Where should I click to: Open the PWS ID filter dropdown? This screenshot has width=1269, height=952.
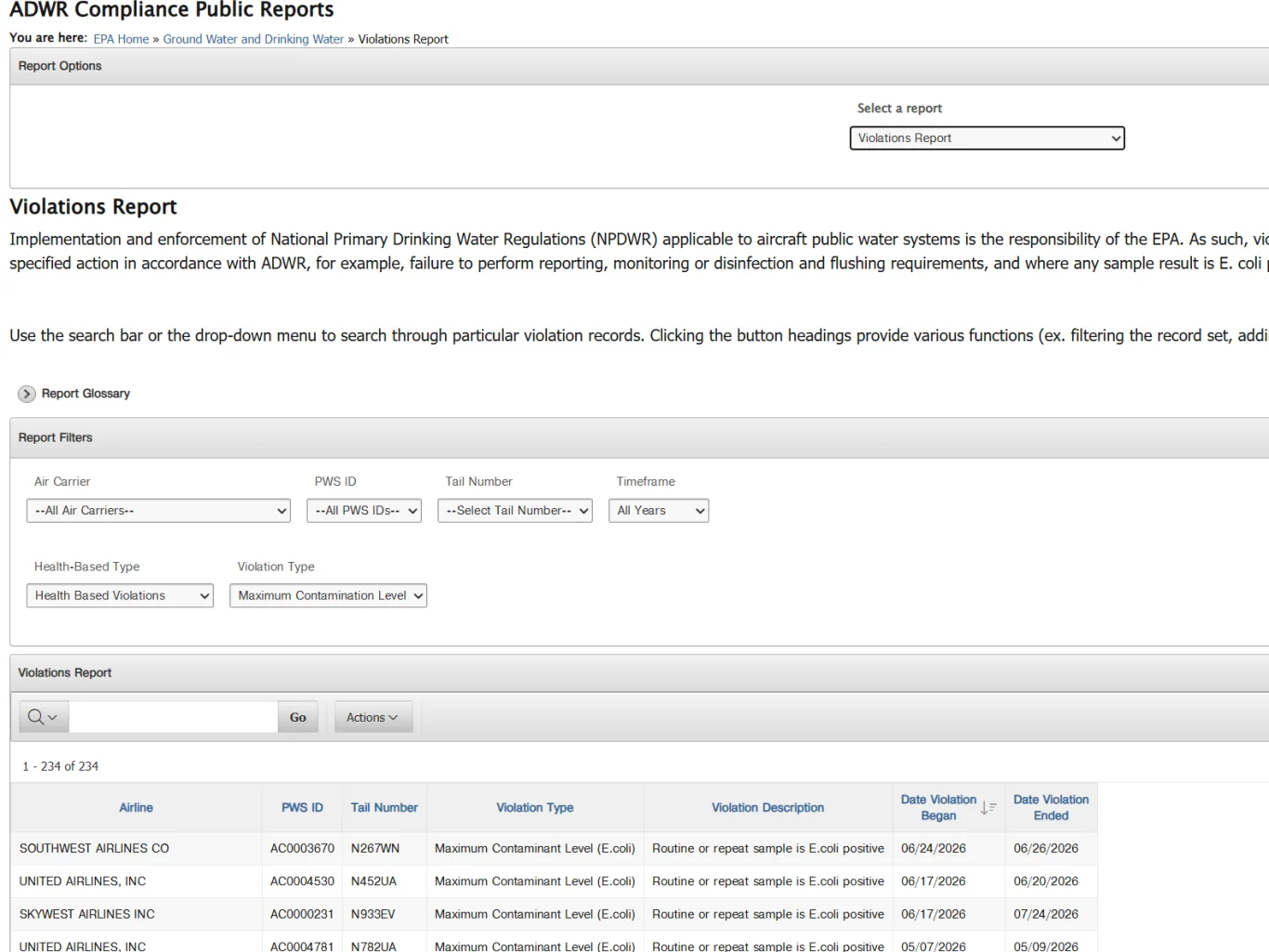364,511
